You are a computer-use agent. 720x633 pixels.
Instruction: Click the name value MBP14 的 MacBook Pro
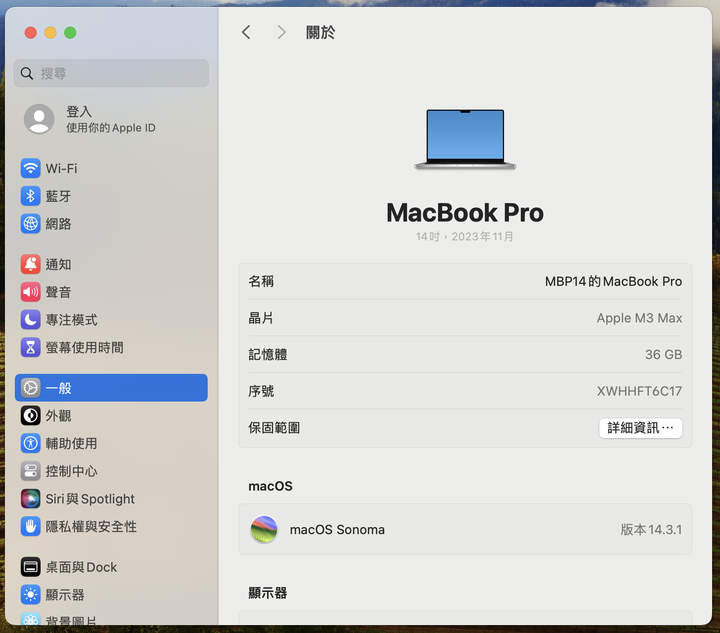click(613, 281)
